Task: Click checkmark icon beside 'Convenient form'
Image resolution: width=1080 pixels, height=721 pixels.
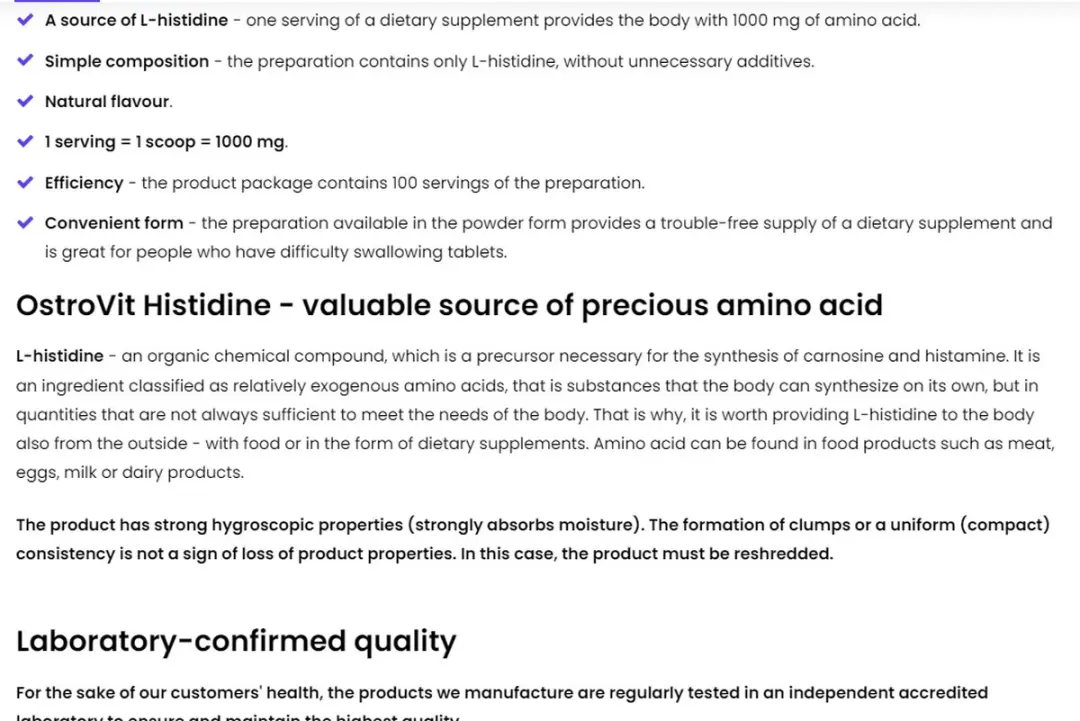Action: [x=25, y=223]
